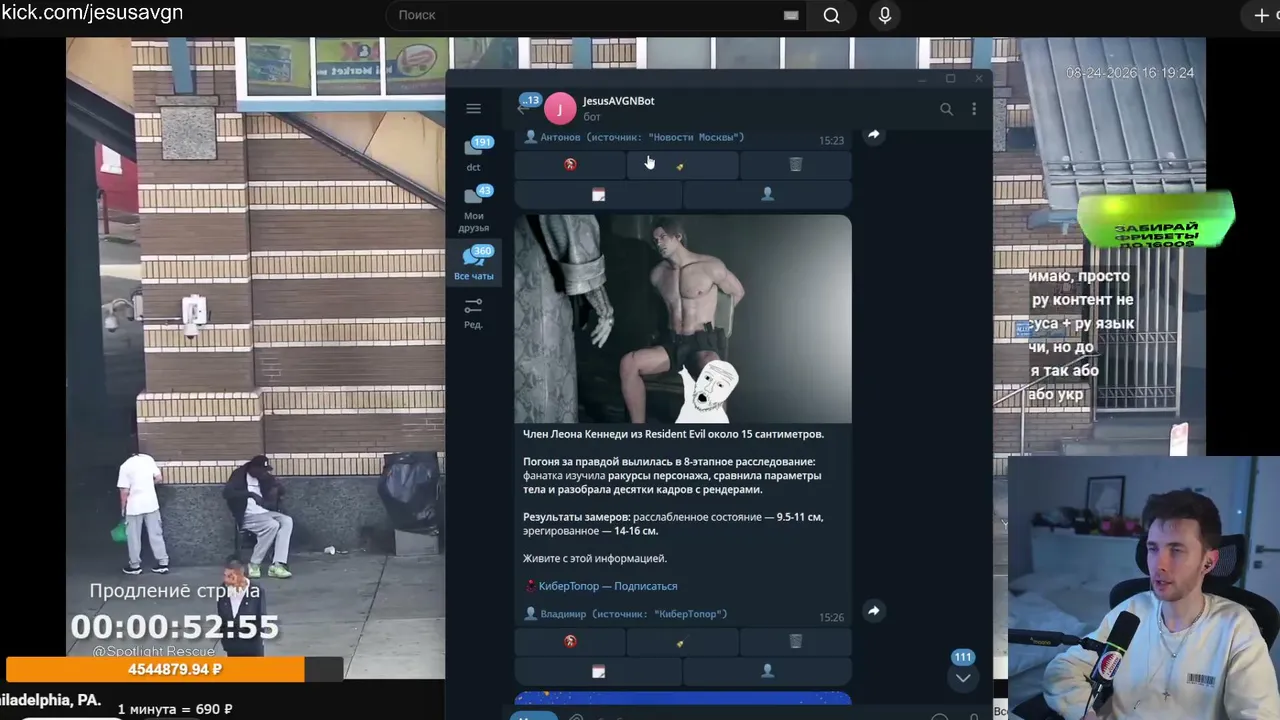Screen dimensions: 1280x720
Task: Click the JesusAVGNBot chat title
Action: click(618, 101)
